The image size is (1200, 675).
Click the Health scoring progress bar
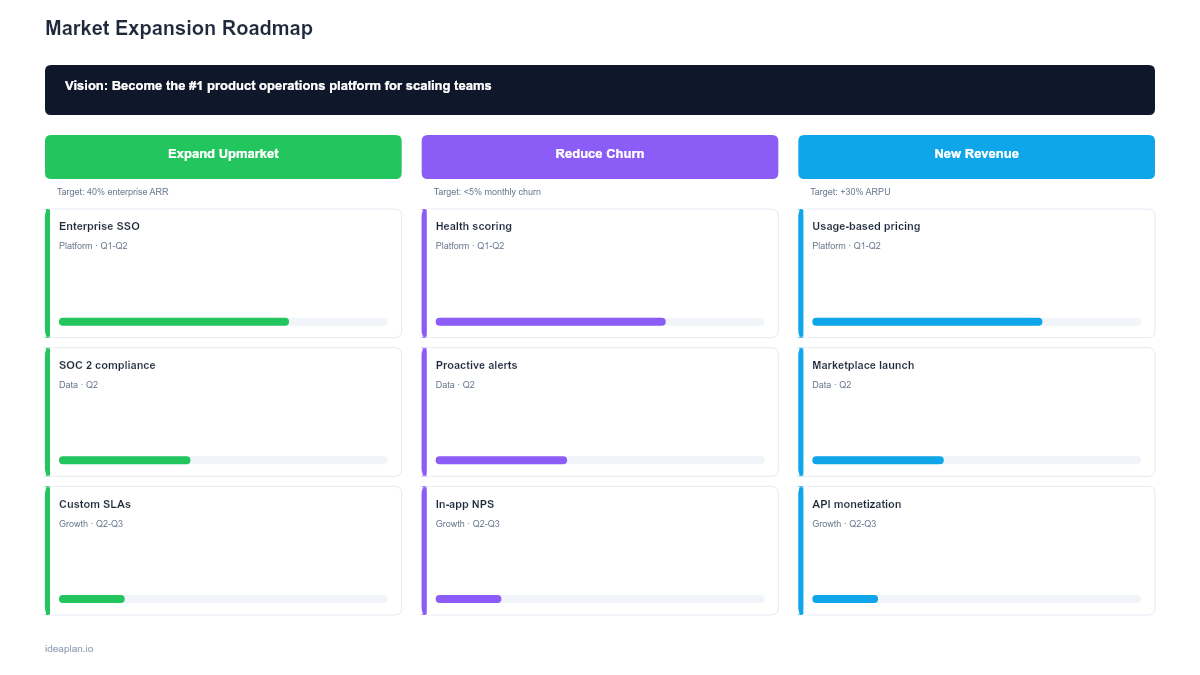[x=599, y=321]
